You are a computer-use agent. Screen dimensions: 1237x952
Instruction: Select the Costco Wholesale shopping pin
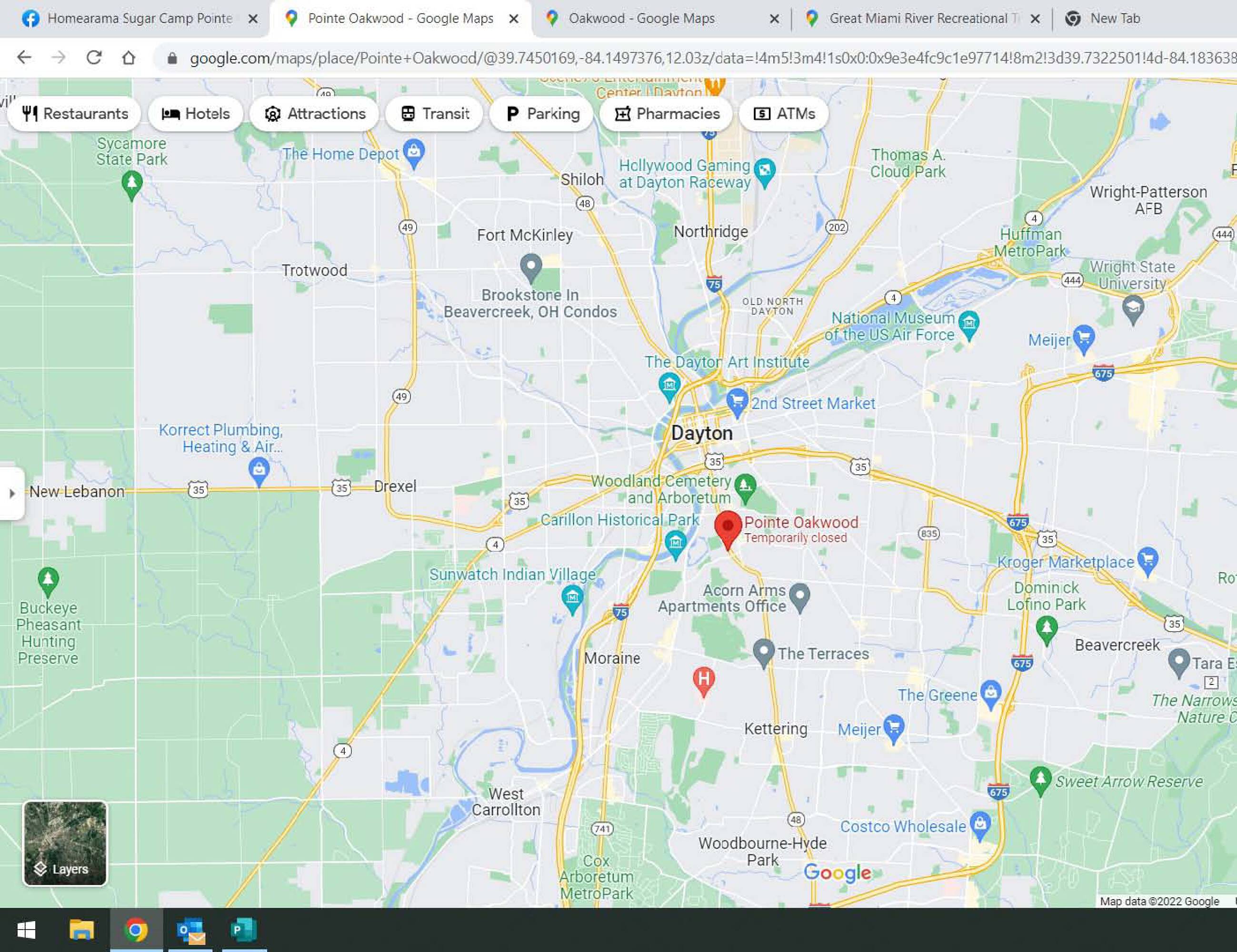pyautogui.click(x=980, y=824)
